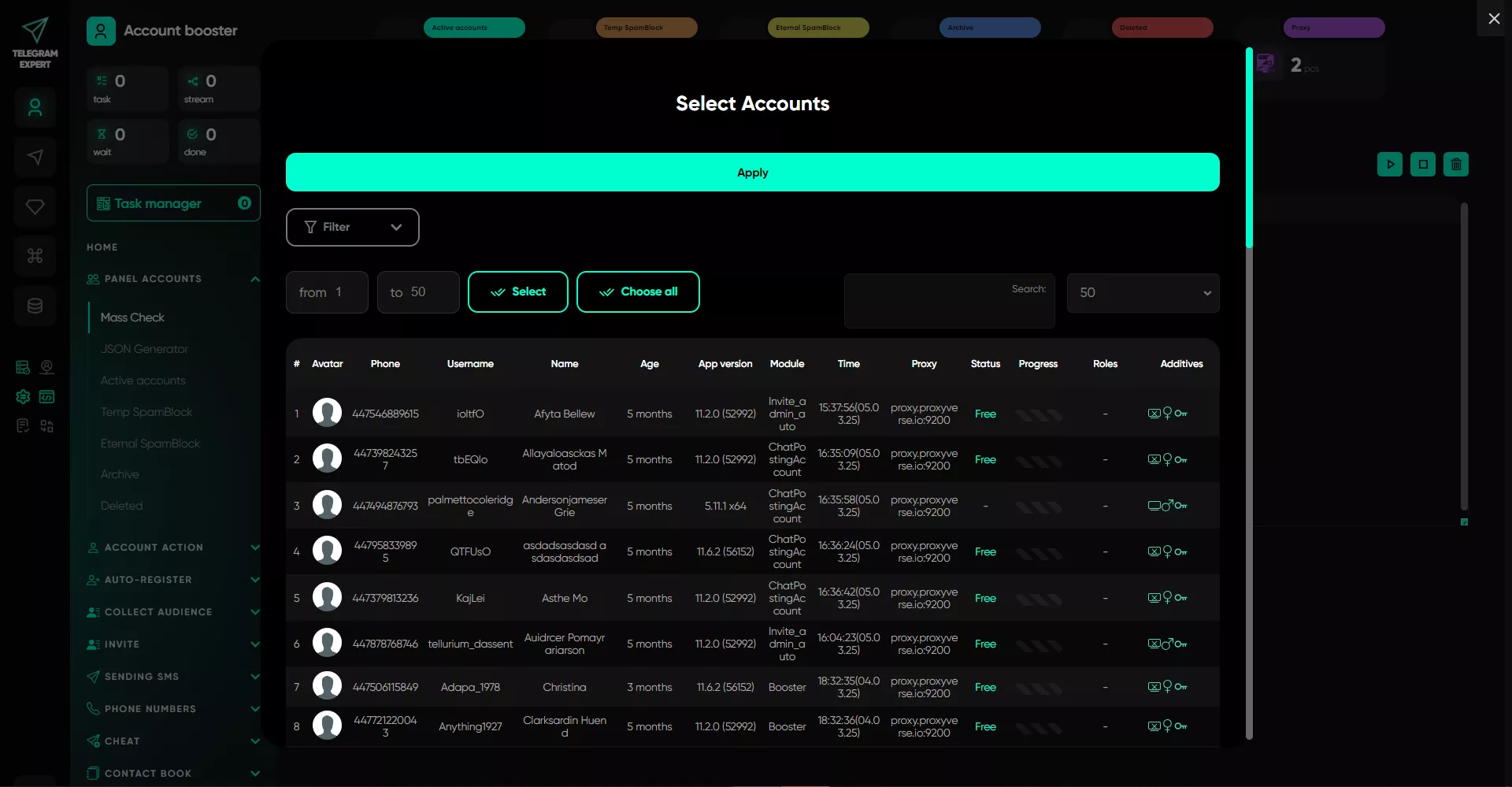Click the to range input field
Screen dimensions: 1512x787
(x=418, y=292)
